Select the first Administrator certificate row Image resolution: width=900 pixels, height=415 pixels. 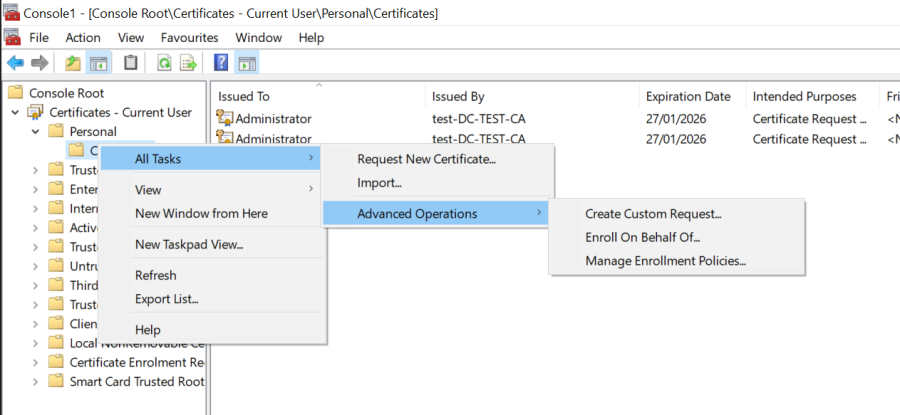pyautogui.click(x=272, y=119)
